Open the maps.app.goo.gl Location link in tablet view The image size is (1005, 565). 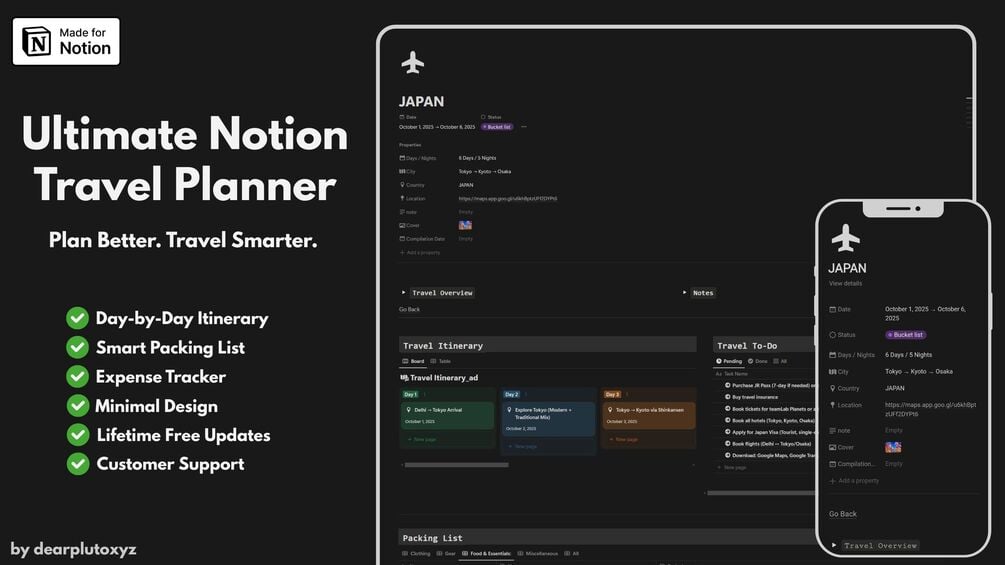coord(508,199)
